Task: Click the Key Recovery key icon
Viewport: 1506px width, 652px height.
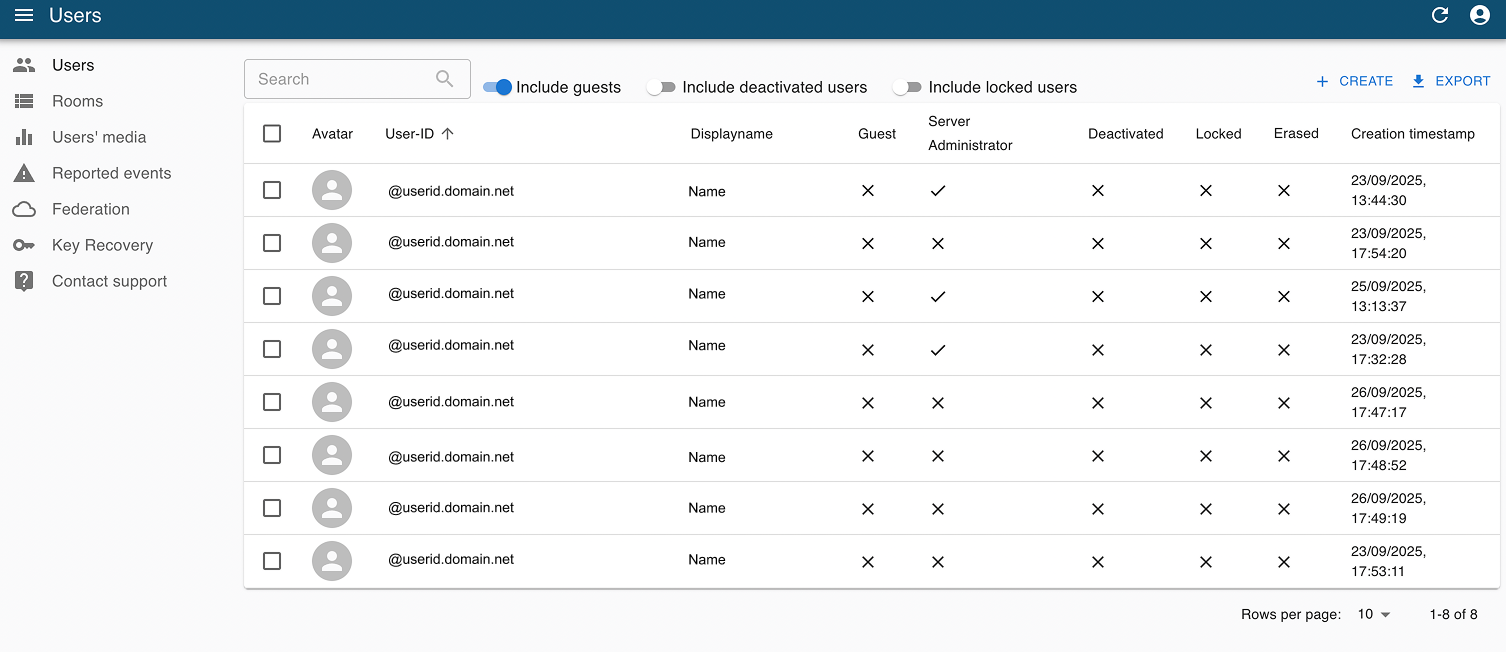Action: pos(24,245)
